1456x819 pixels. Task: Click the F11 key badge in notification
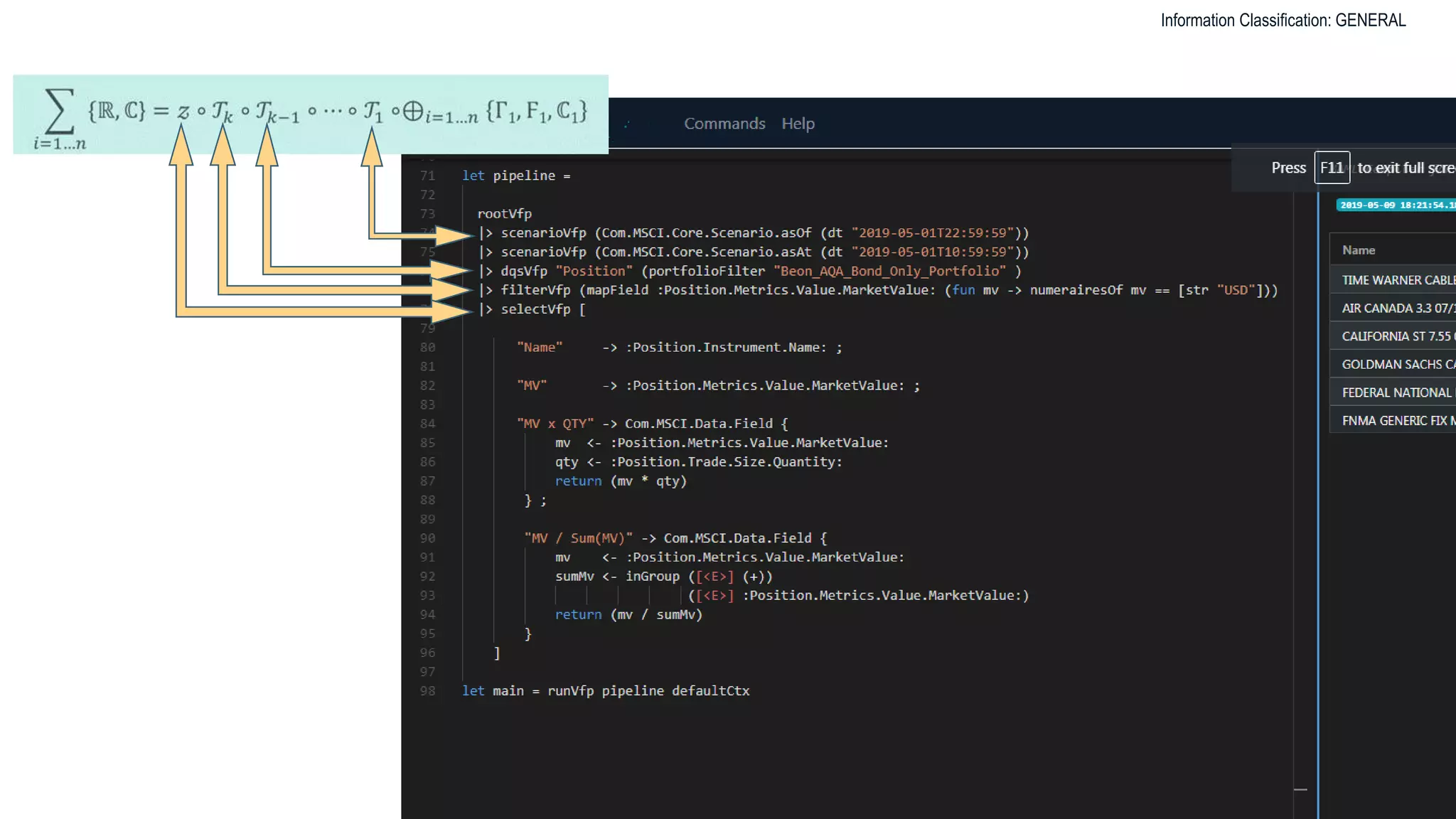(1331, 168)
